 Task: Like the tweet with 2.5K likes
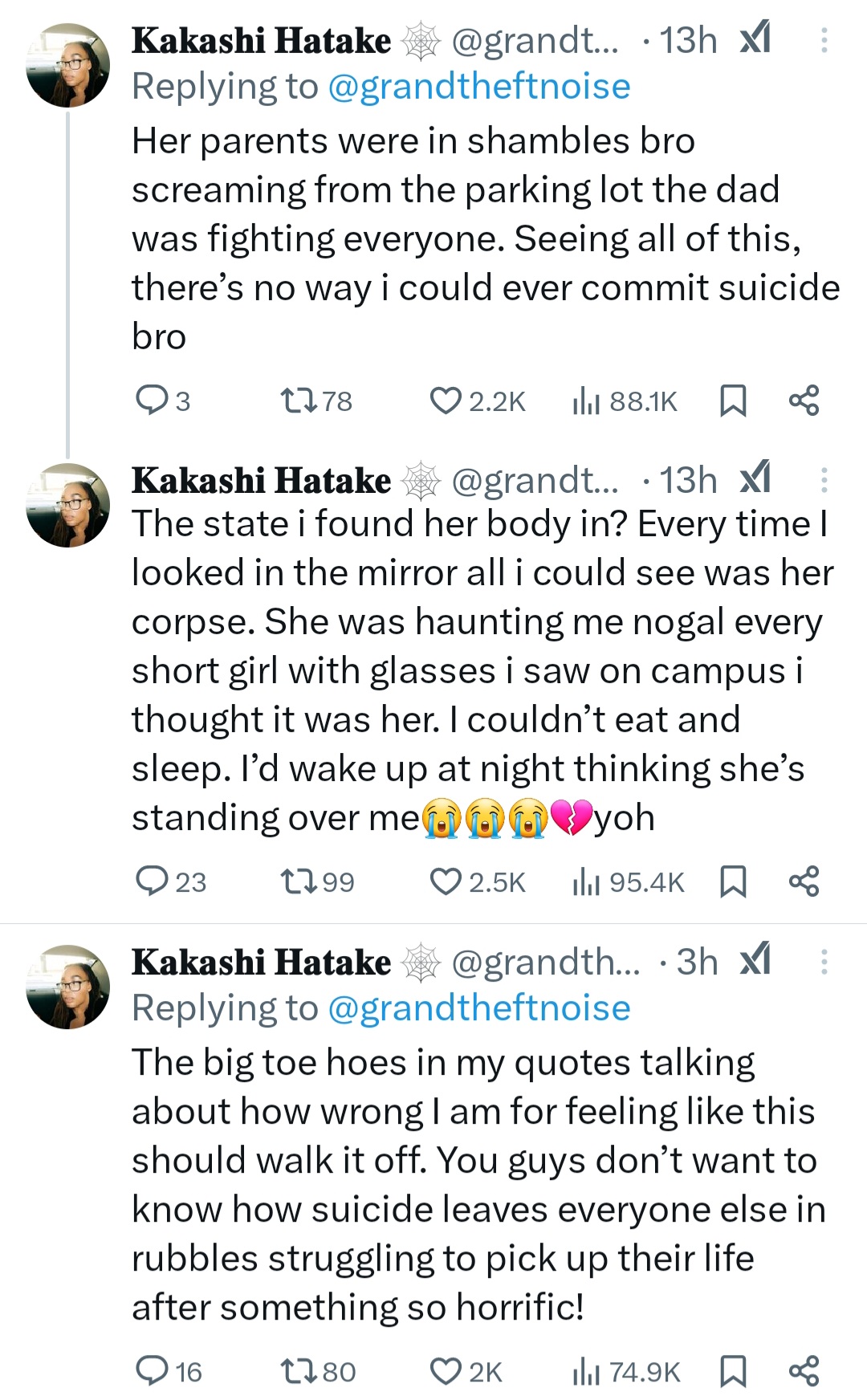pyautogui.click(x=446, y=881)
